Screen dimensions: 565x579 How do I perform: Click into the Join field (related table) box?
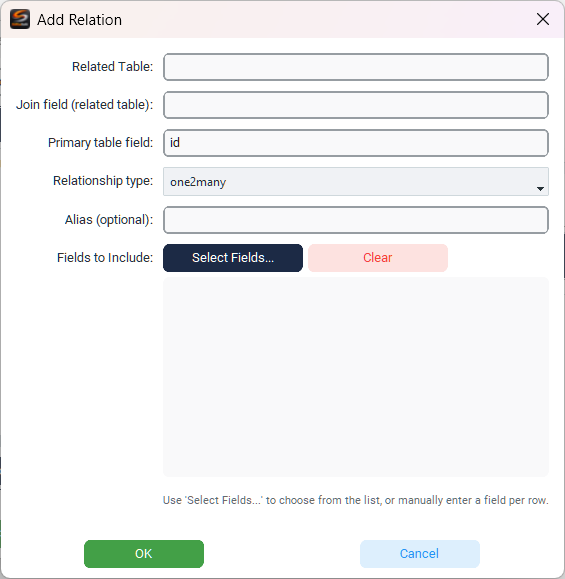tap(356, 105)
